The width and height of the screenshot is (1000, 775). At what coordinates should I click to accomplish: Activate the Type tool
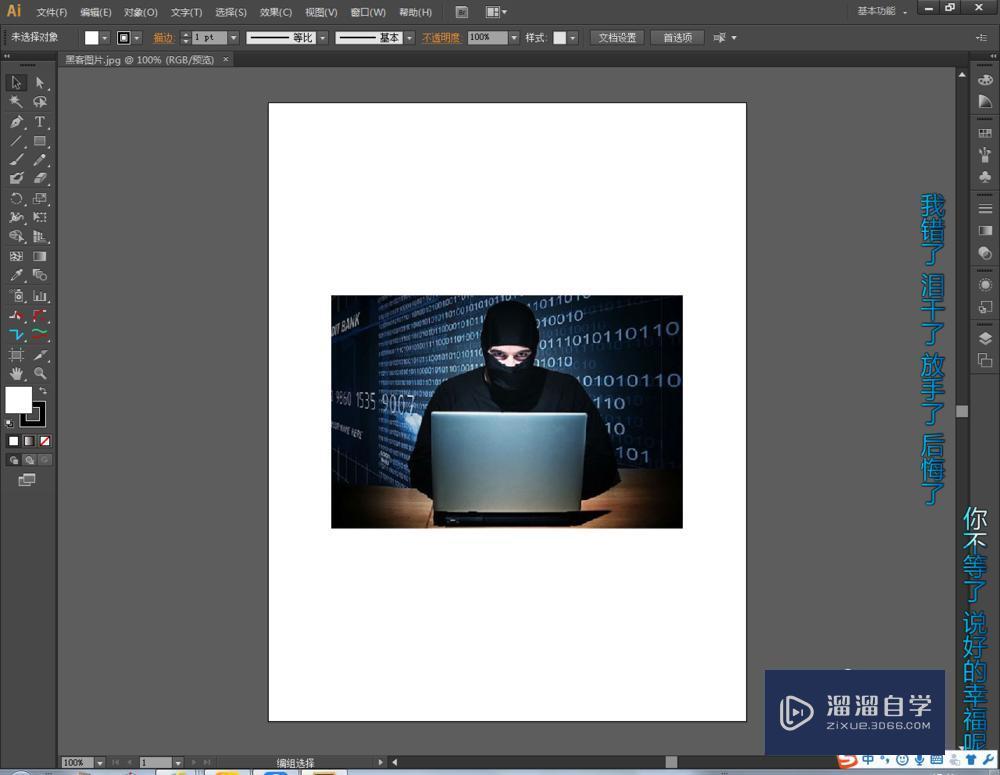point(40,122)
